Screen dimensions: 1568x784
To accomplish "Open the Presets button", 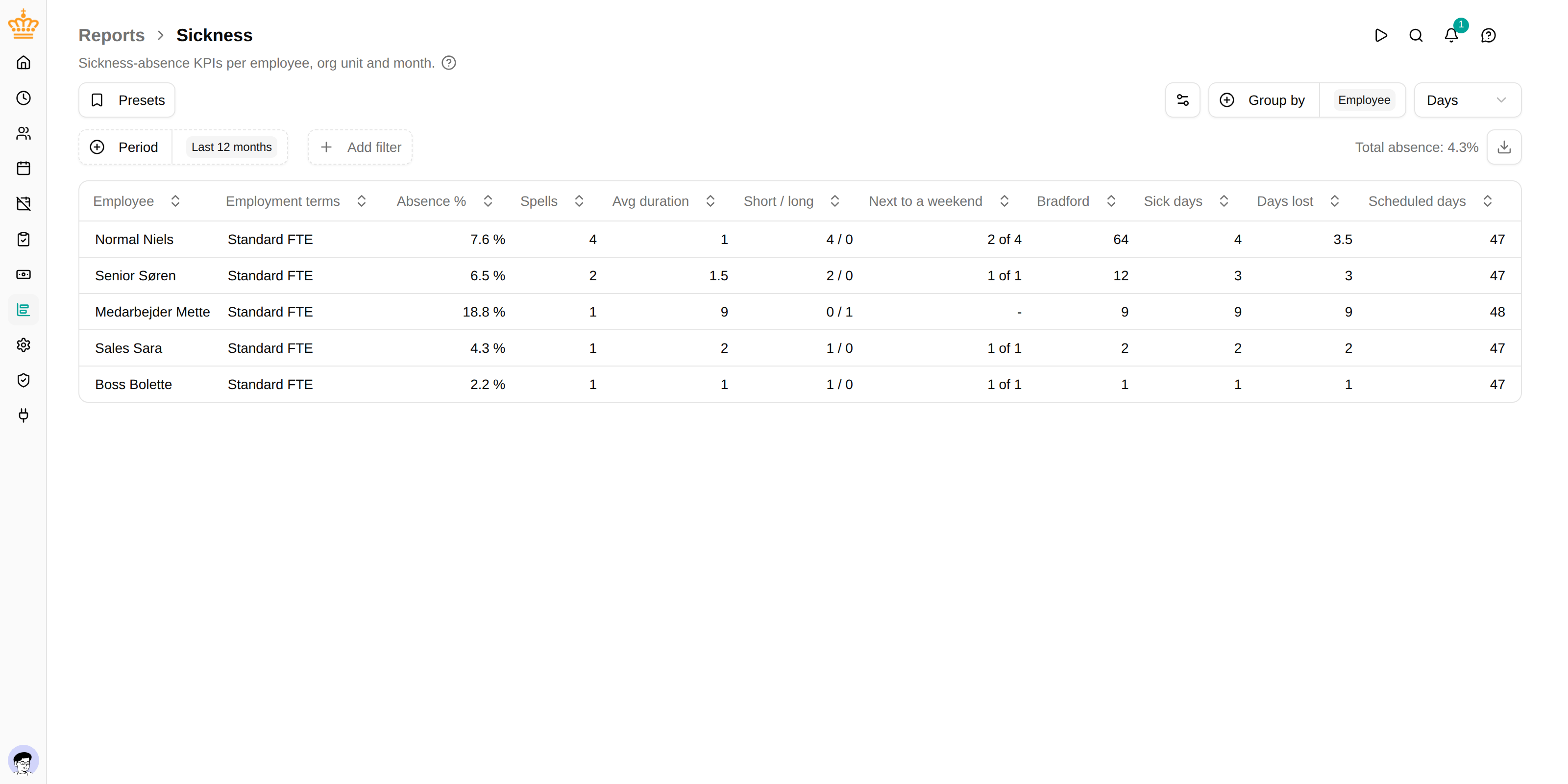I will click(x=126, y=100).
